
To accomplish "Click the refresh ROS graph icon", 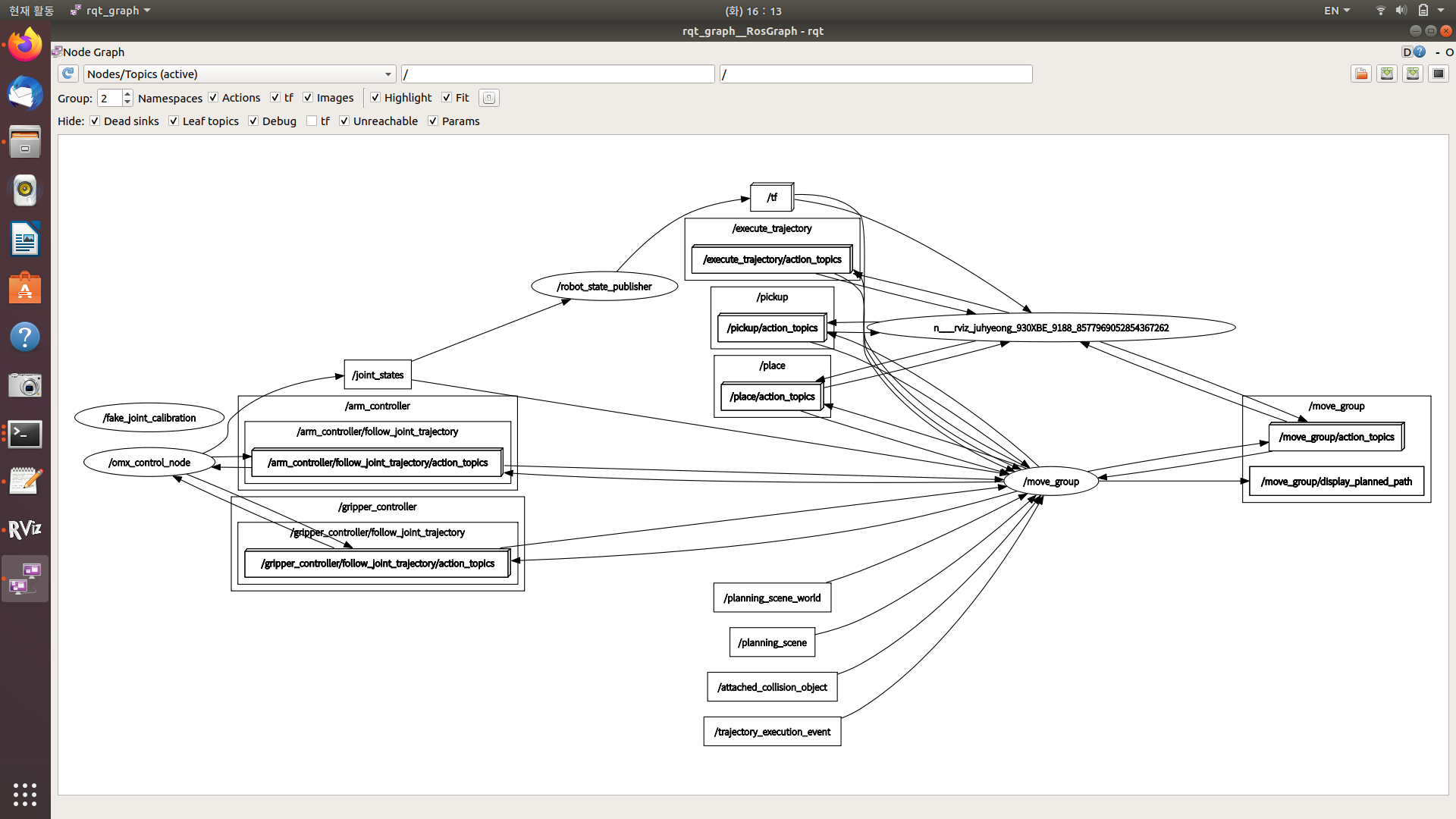I will (x=68, y=74).
